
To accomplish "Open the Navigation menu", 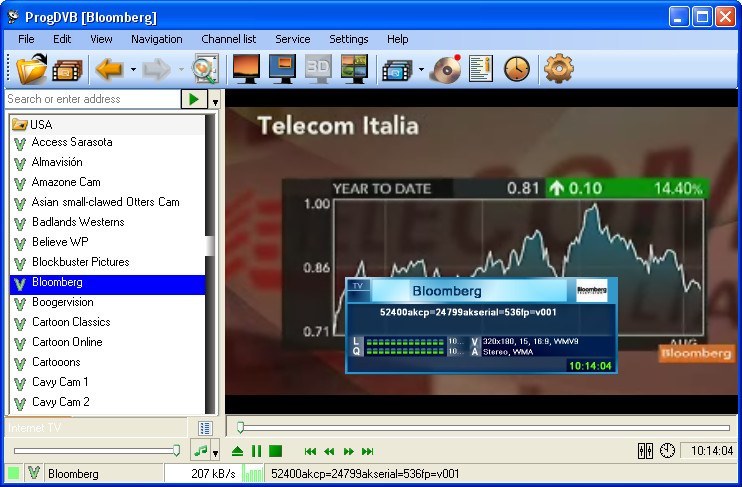I will [x=157, y=39].
